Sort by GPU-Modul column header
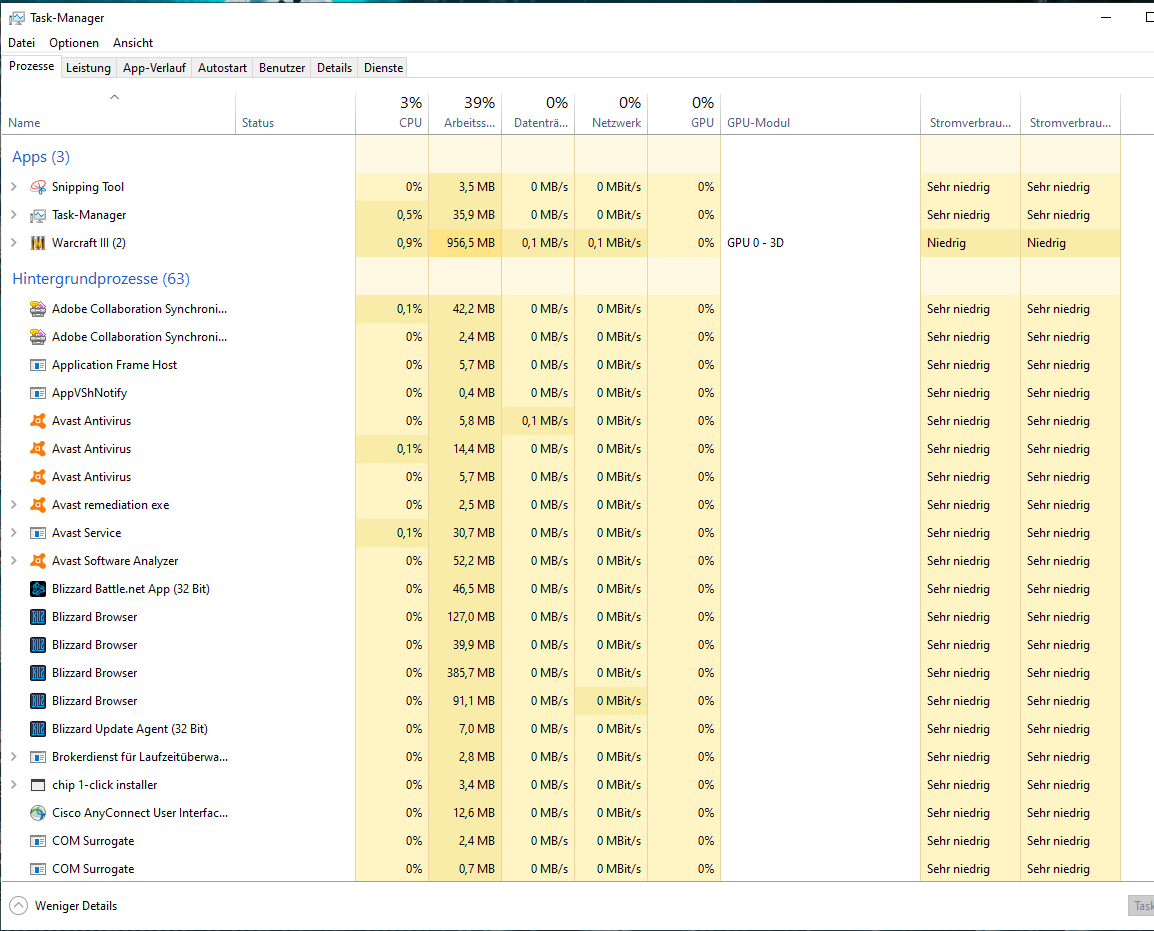The height and width of the screenshot is (931, 1154). pyautogui.click(x=820, y=114)
